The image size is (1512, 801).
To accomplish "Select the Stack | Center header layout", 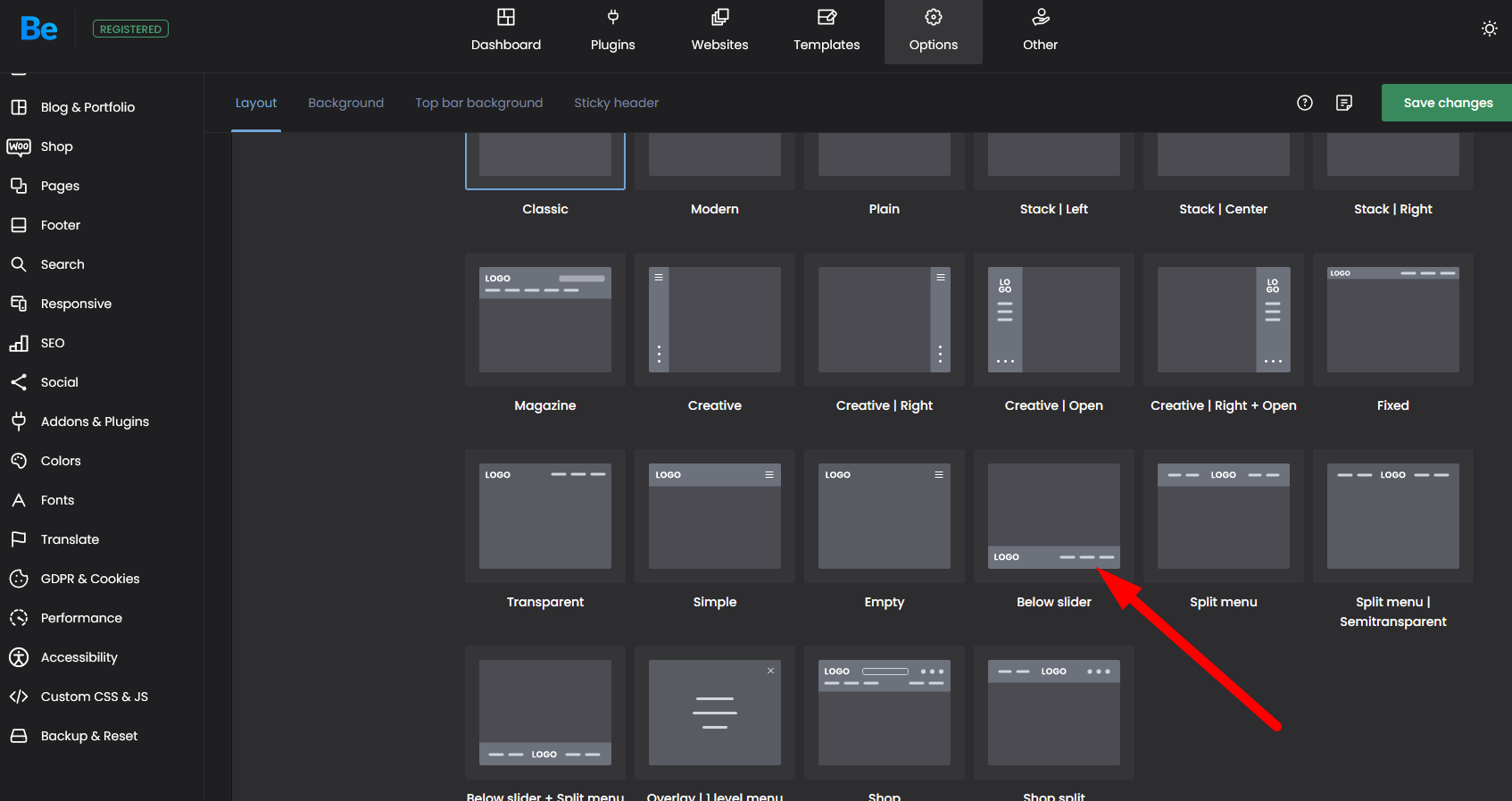I will [1224, 161].
